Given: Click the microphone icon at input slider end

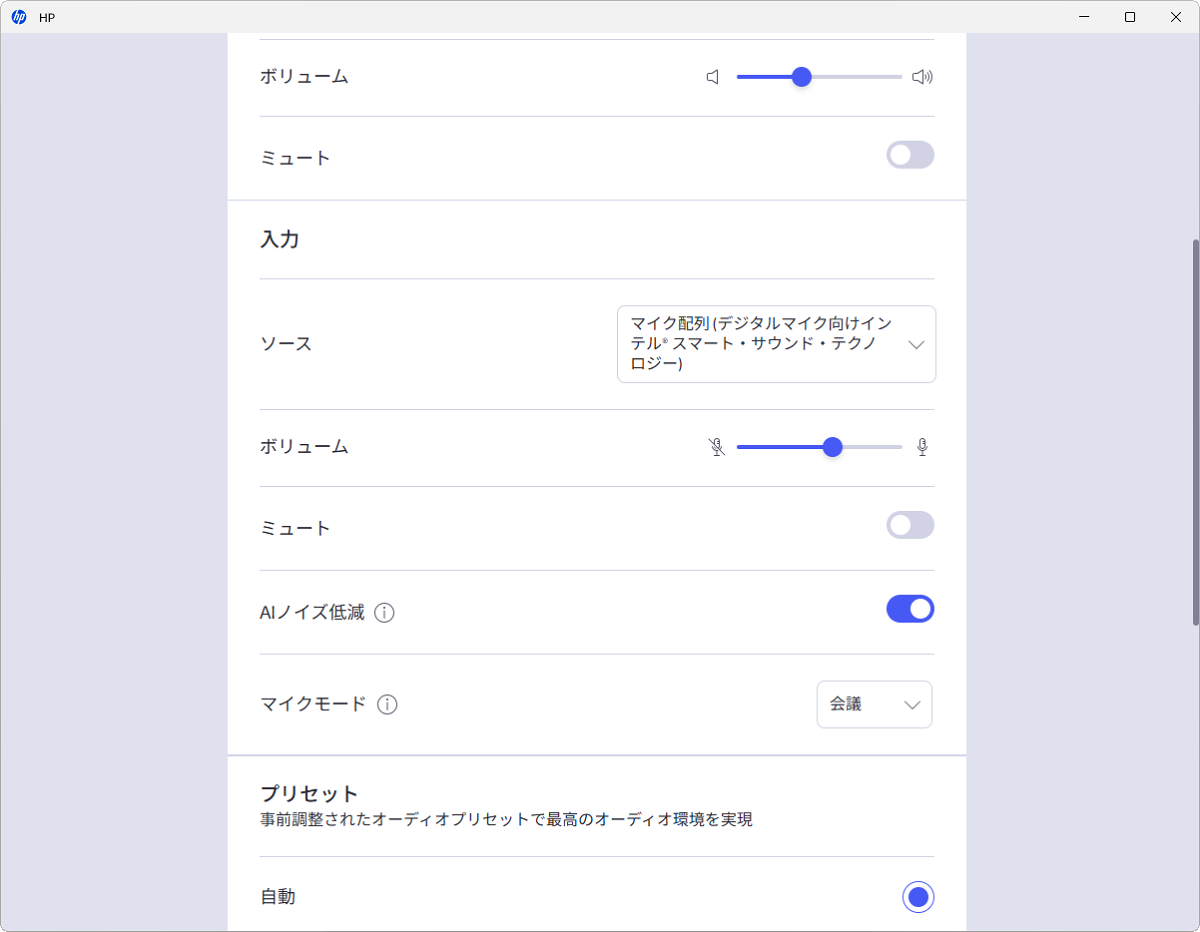Looking at the screenshot, I should pos(922,447).
